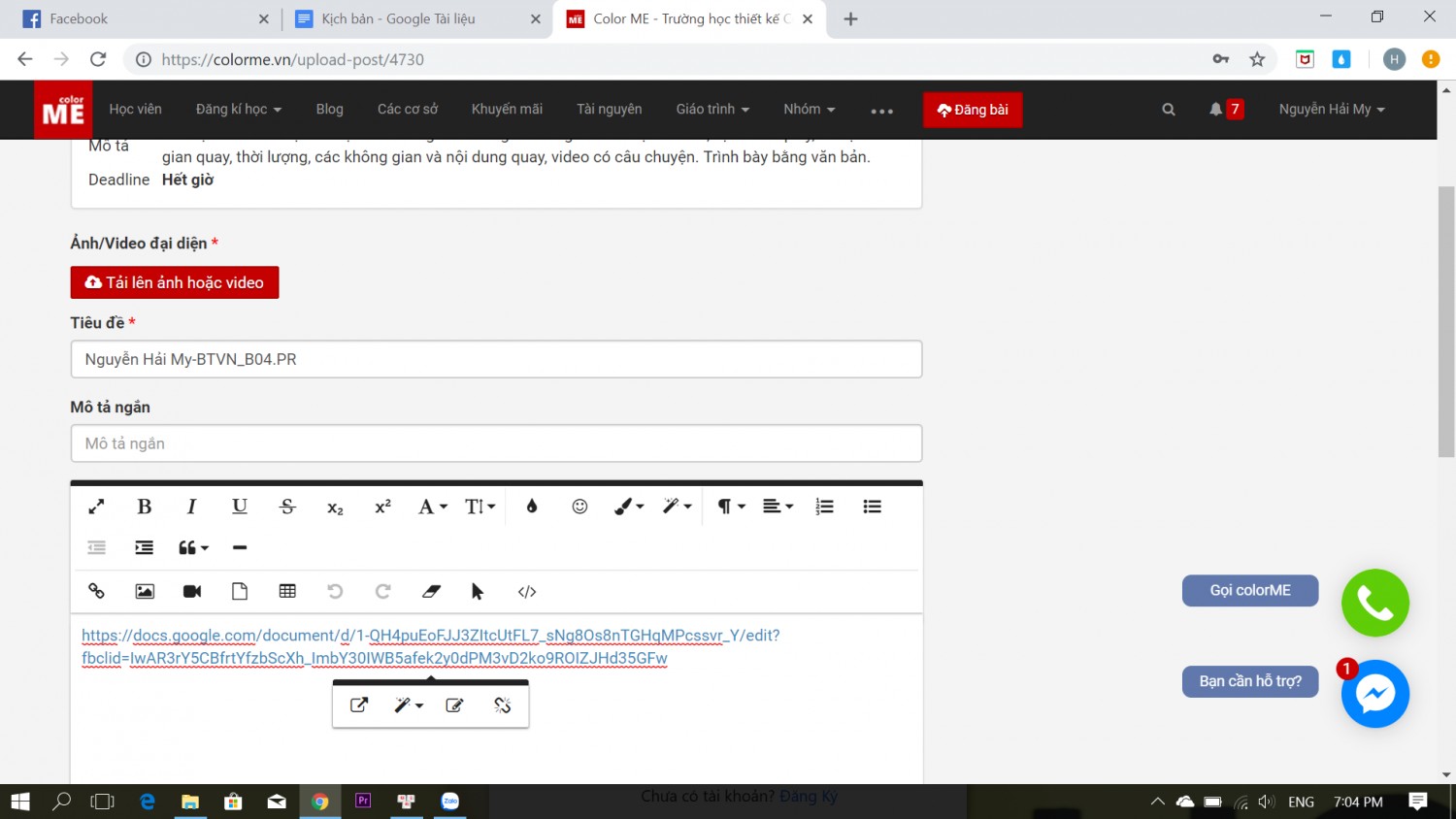Screen dimensions: 1456x819
Task: Insert an image into the post
Action: coord(145,591)
